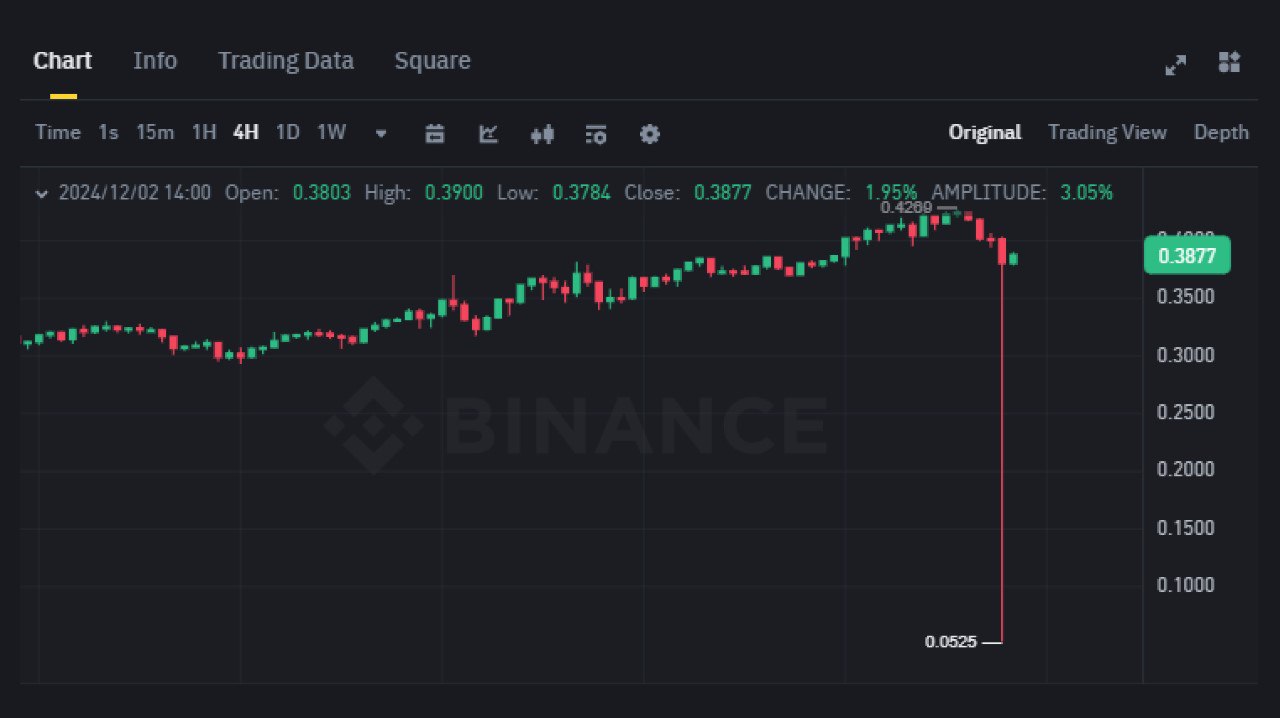The height and width of the screenshot is (718, 1280).
Task: Expand chart to fullscreen
Action: [1176, 64]
